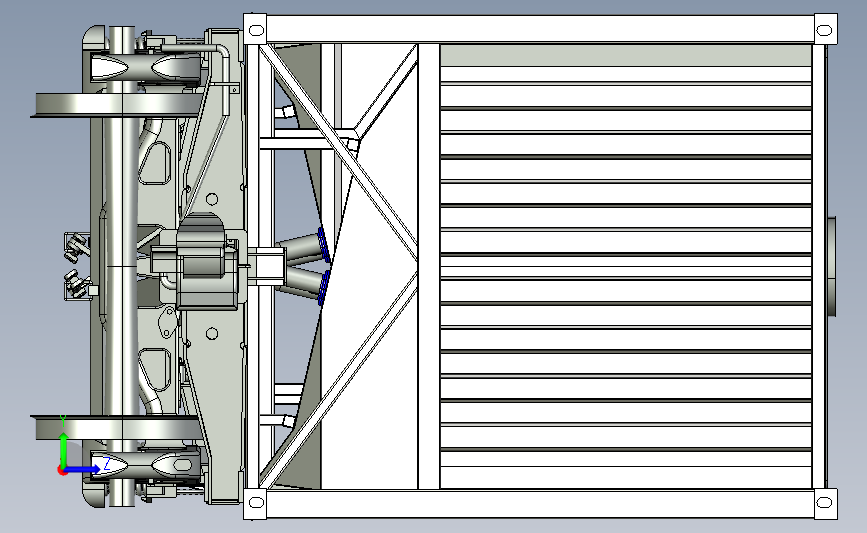Click the blue Z axis arrow of the triad
This screenshot has width=867, height=533.
point(83,469)
